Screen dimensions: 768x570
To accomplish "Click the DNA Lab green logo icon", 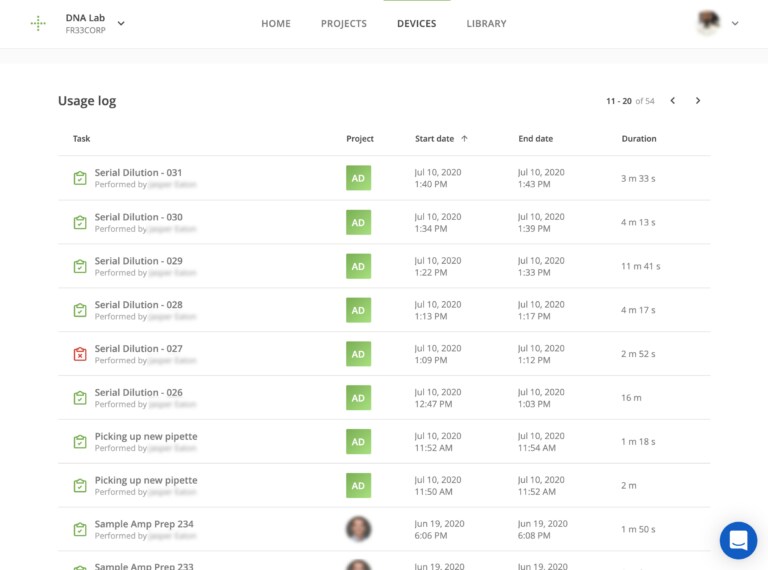I will [38, 23].
